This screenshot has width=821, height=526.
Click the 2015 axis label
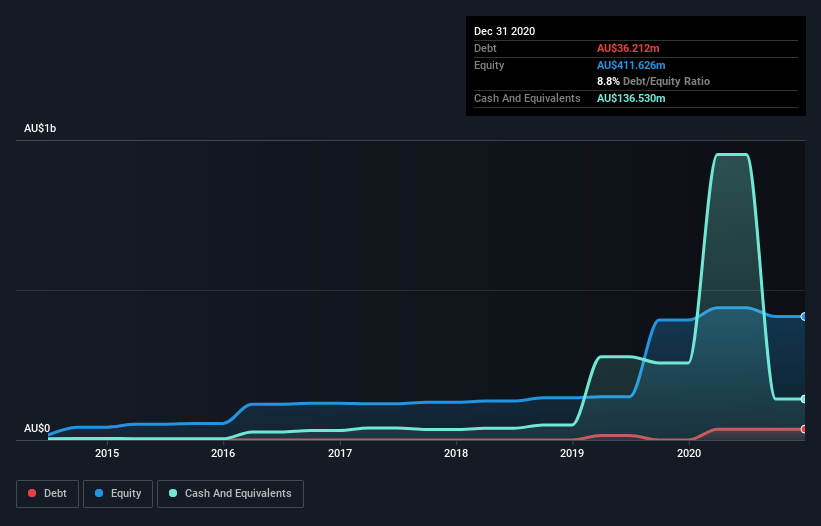pyautogui.click(x=107, y=453)
